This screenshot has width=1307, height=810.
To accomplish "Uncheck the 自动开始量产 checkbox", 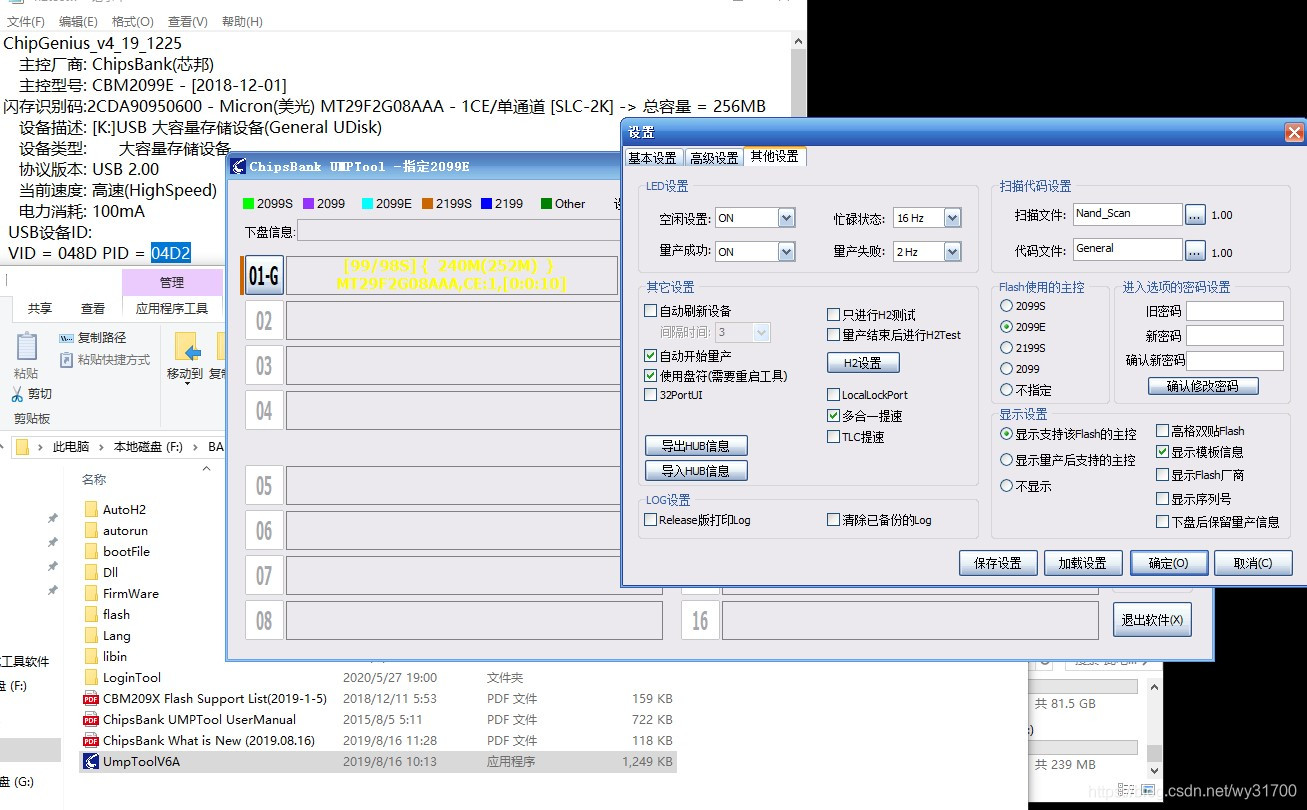I will (651, 355).
